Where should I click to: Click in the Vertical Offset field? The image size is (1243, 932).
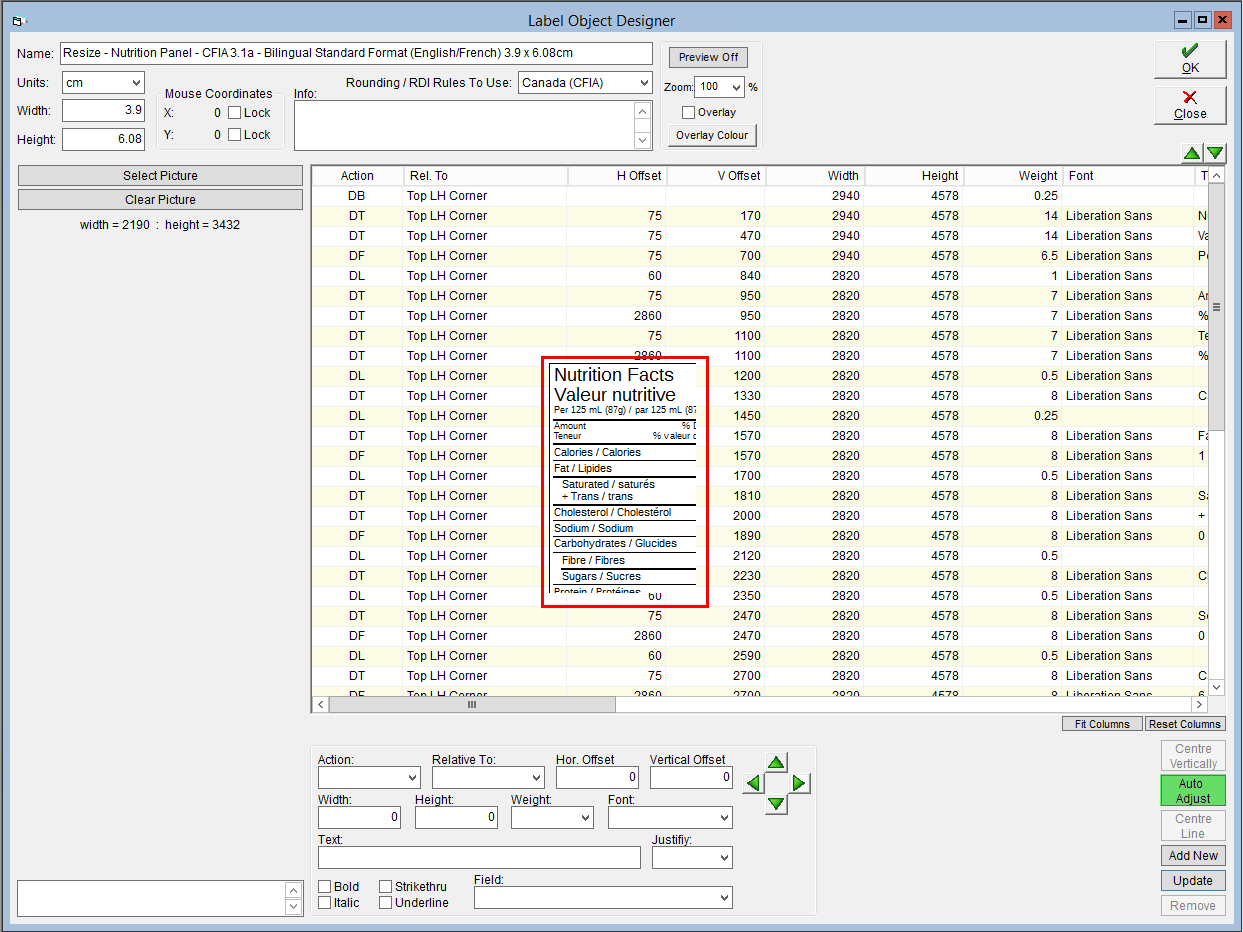tap(692, 777)
